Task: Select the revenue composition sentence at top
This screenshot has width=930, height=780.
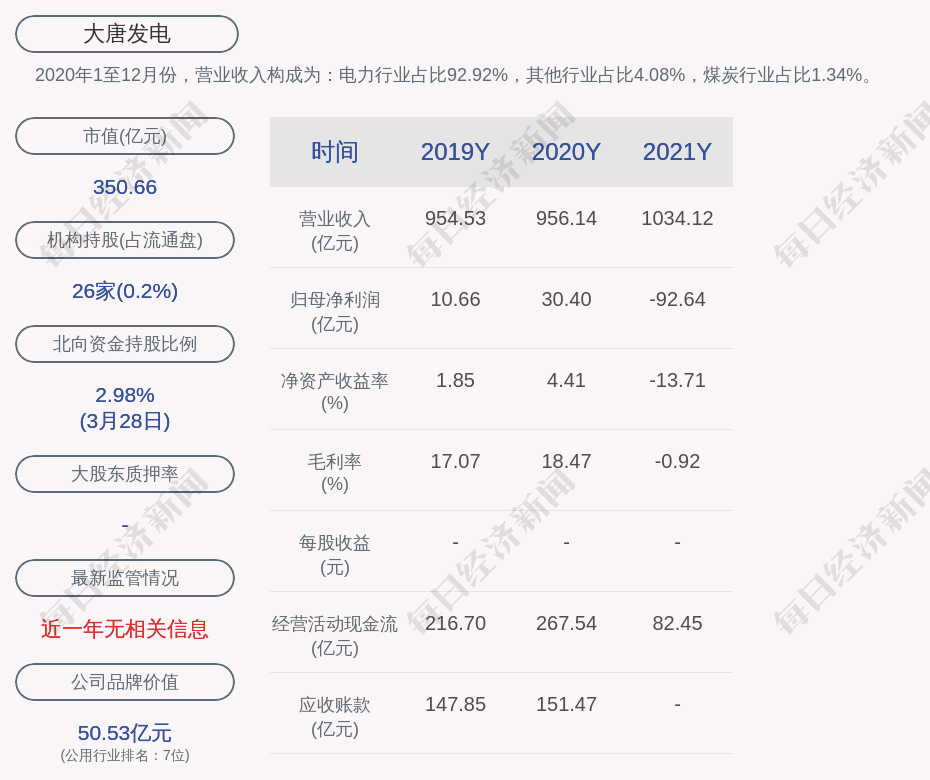Action: [x=455, y=75]
